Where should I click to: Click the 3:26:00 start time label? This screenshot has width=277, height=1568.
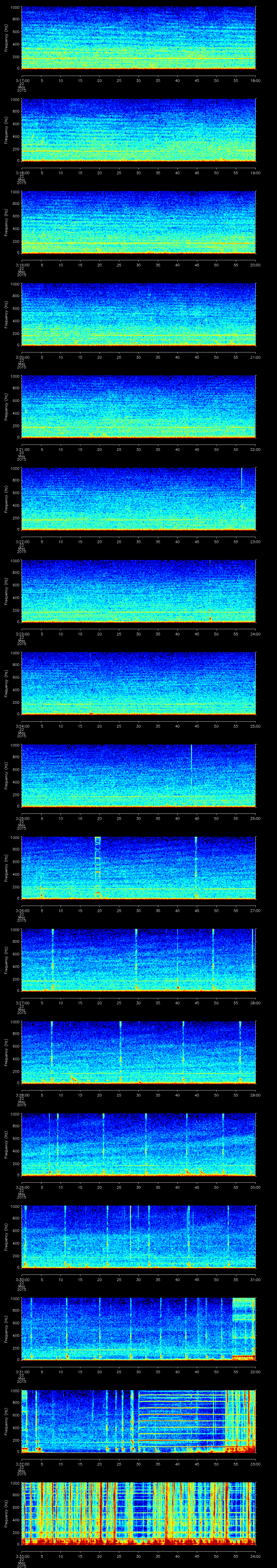click(x=22, y=910)
